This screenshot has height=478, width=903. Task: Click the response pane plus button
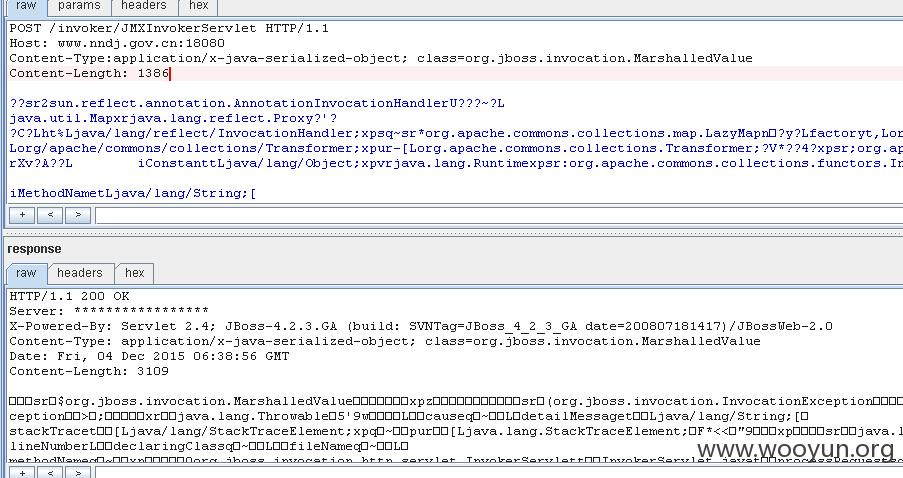click(22, 473)
